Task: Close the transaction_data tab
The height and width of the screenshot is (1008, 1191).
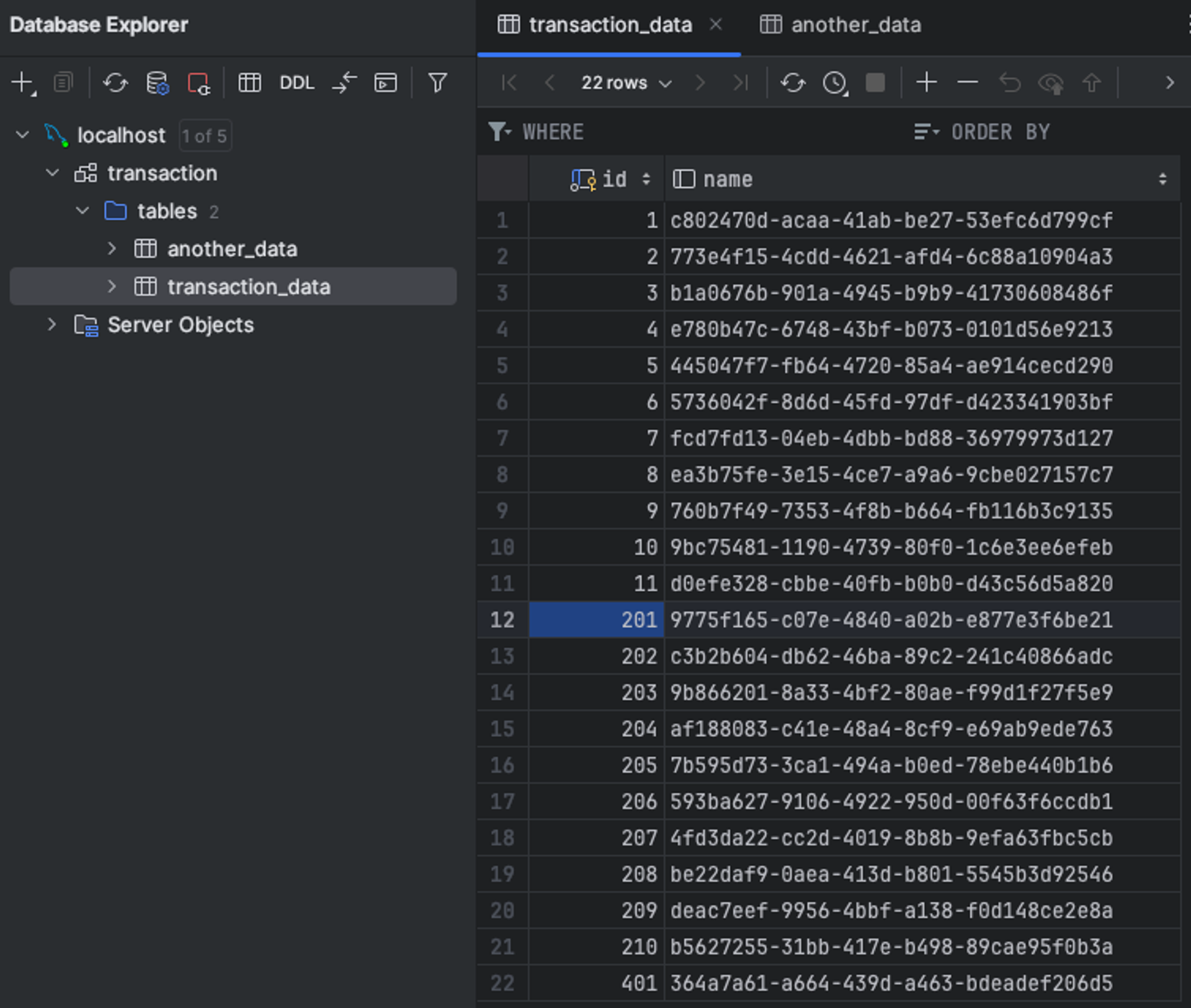Action: click(716, 25)
